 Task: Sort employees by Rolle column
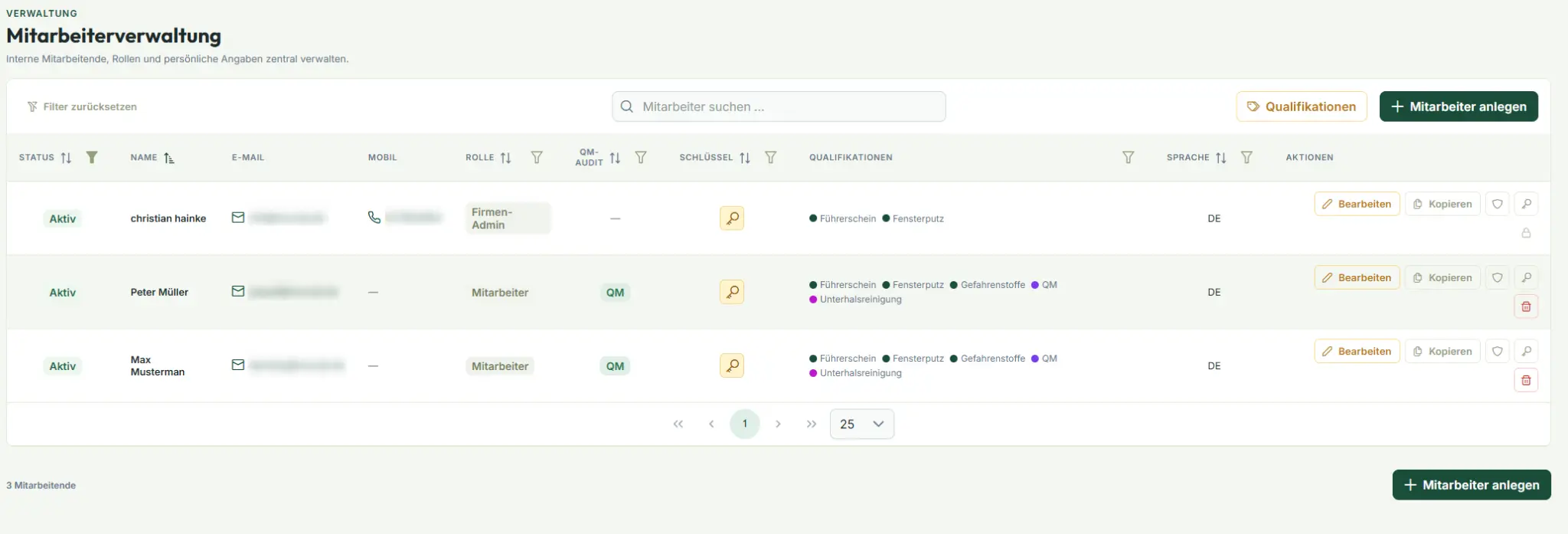point(505,158)
